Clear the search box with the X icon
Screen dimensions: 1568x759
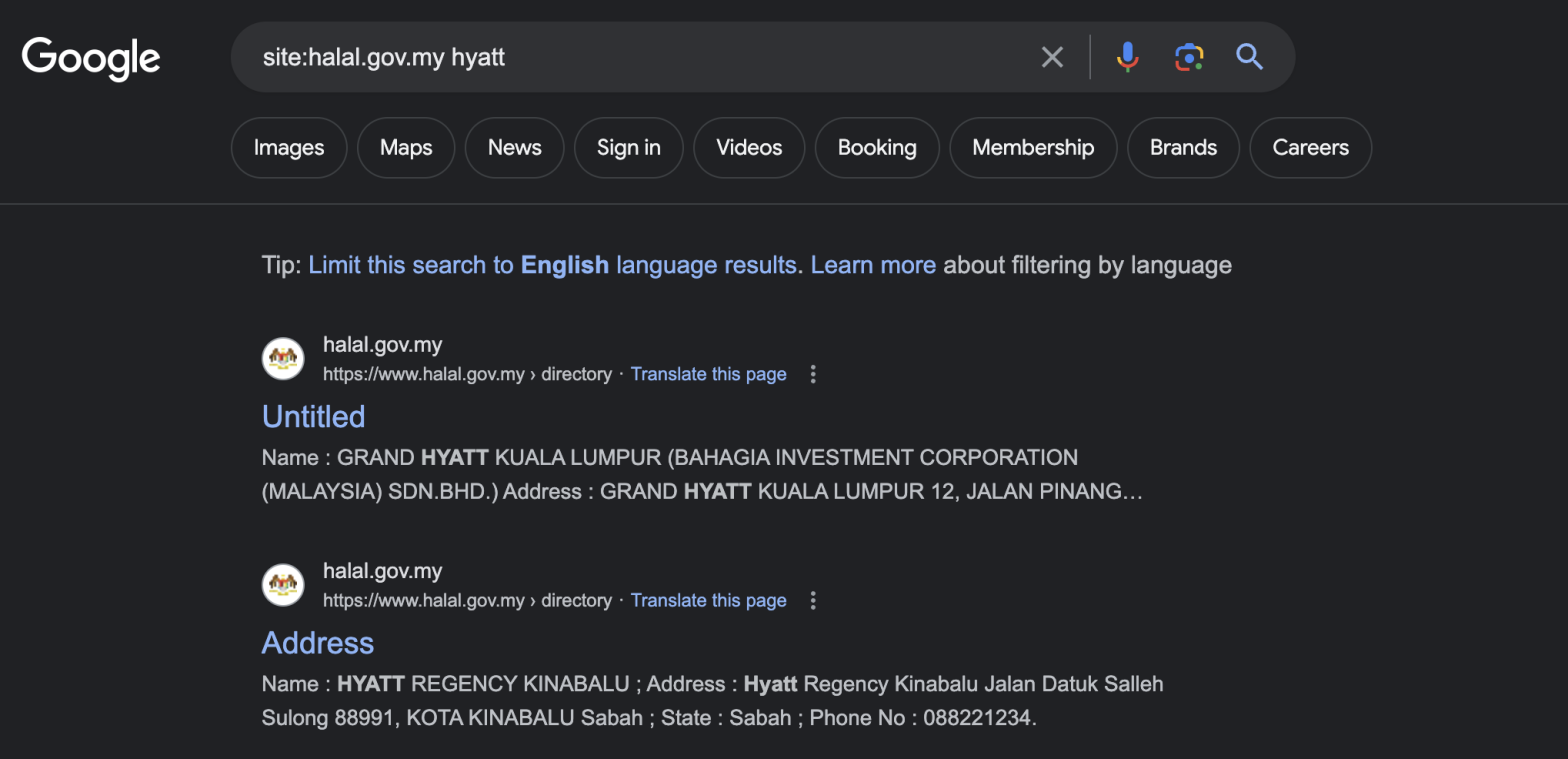pos(1052,57)
